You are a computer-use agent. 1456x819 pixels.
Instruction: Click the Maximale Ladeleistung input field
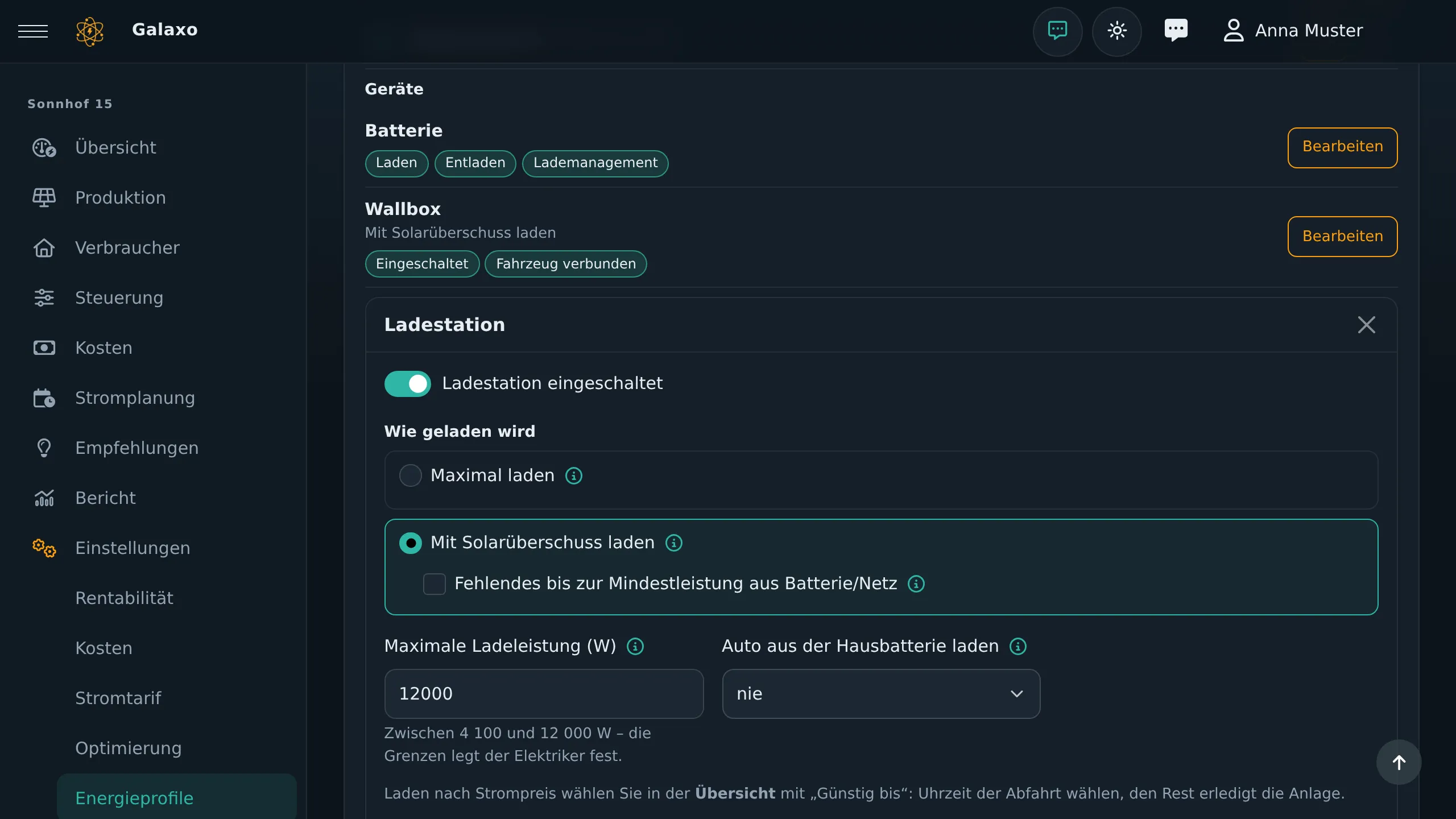point(544,694)
